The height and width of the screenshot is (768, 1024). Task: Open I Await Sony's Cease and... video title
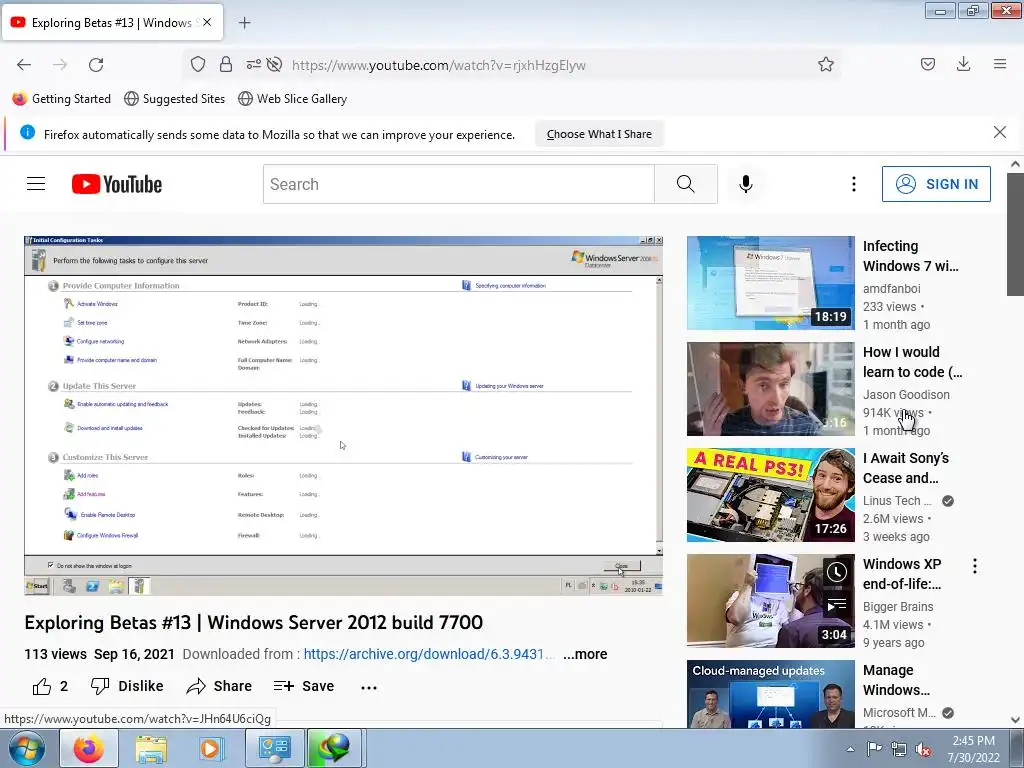(906, 468)
